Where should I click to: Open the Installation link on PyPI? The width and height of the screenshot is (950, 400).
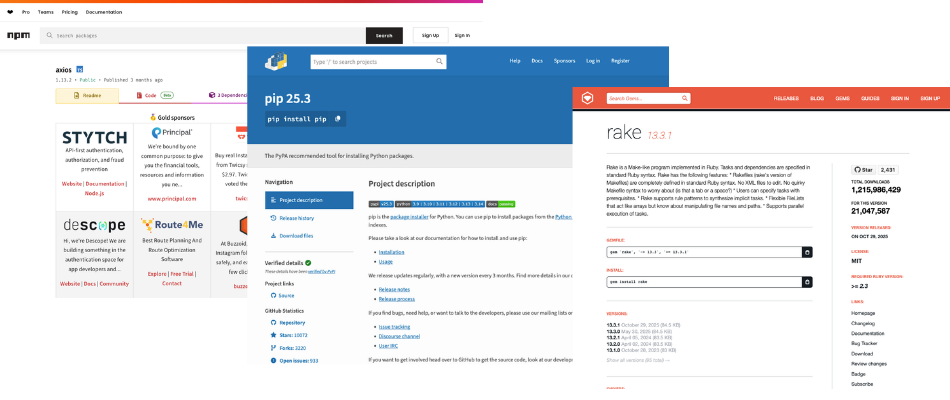click(x=391, y=252)
